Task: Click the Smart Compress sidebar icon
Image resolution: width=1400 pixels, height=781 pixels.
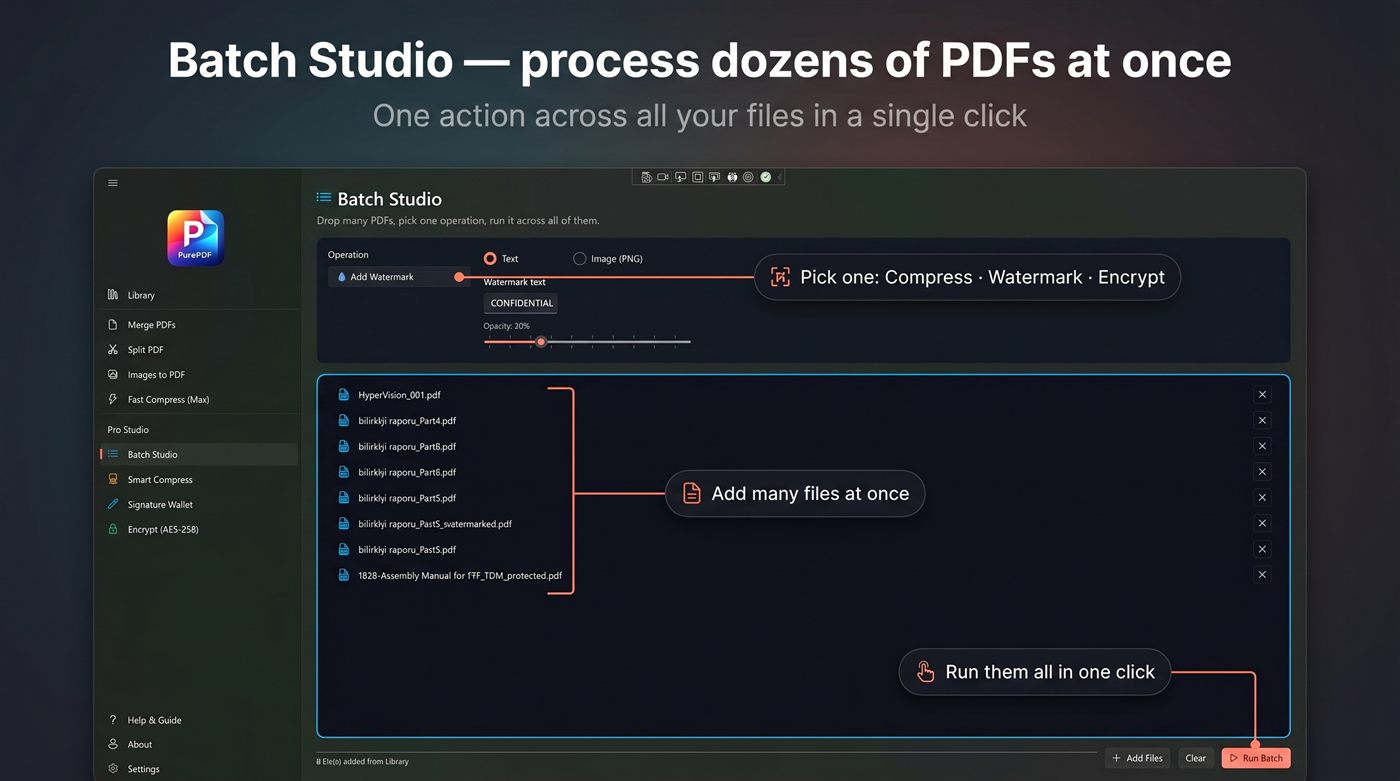Action: pyautogui.click(x=113, y=480)
